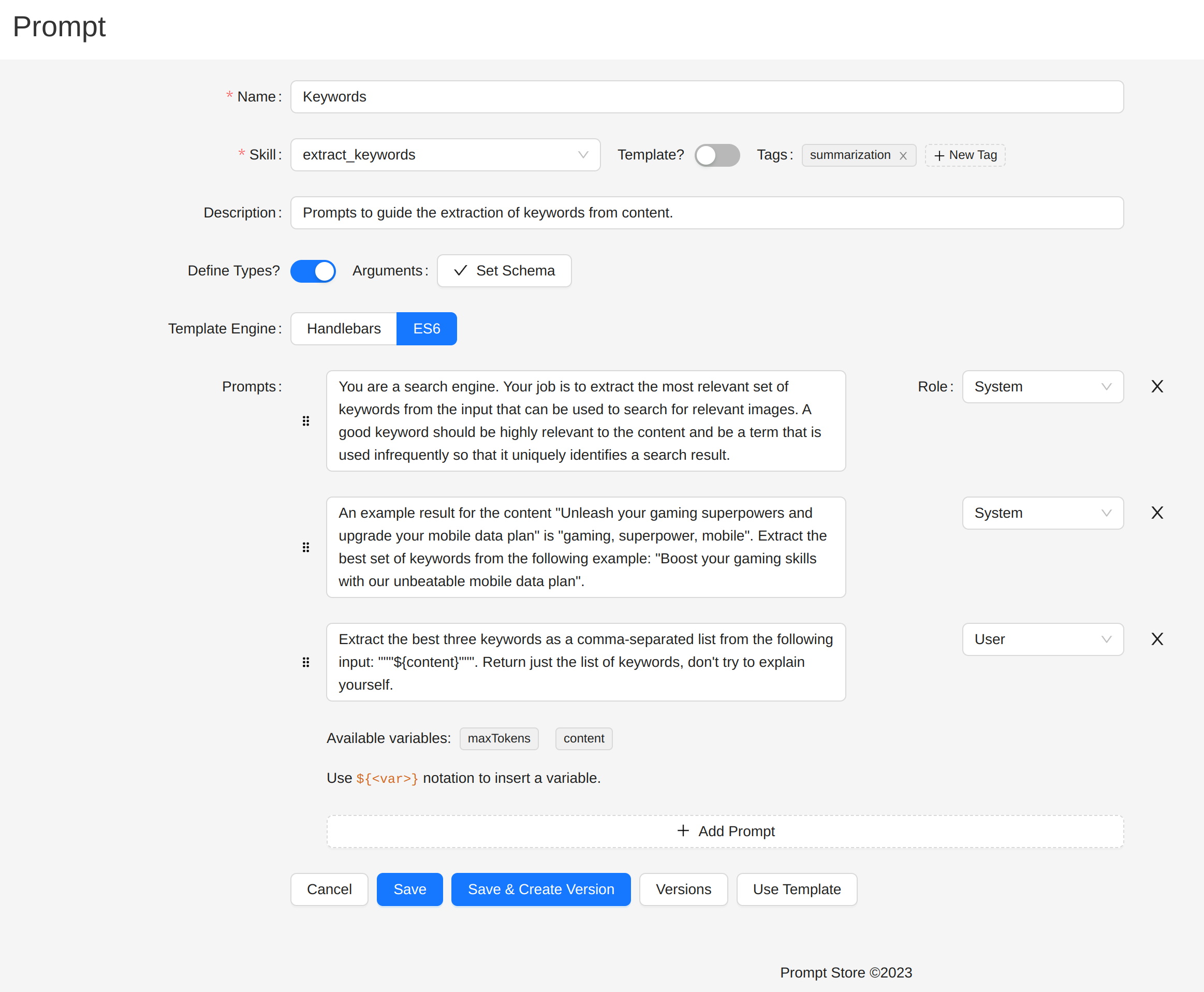Delete the example result prompt with its X icon
Screen dimensions: 1204x992
tap(1157, 513)
